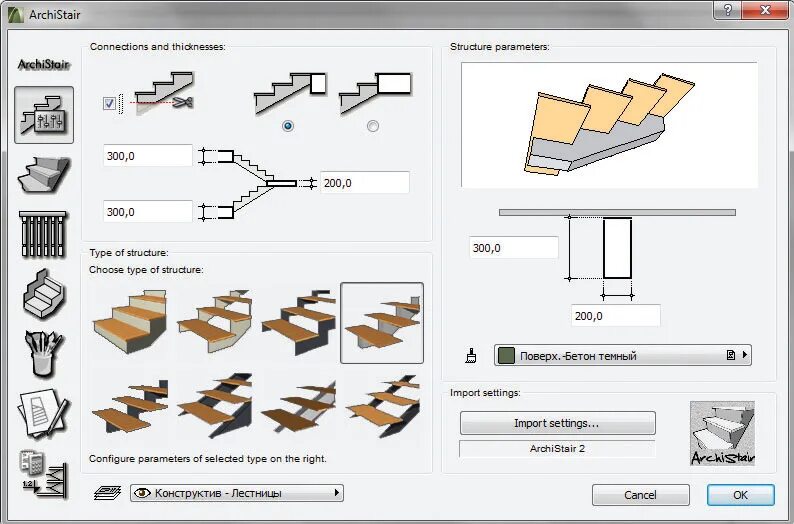Screen dimensions: 794x524
Task: Edit the lower landing thickness 300,0 field
Action: pyautogui.click(x=148, y=212)
